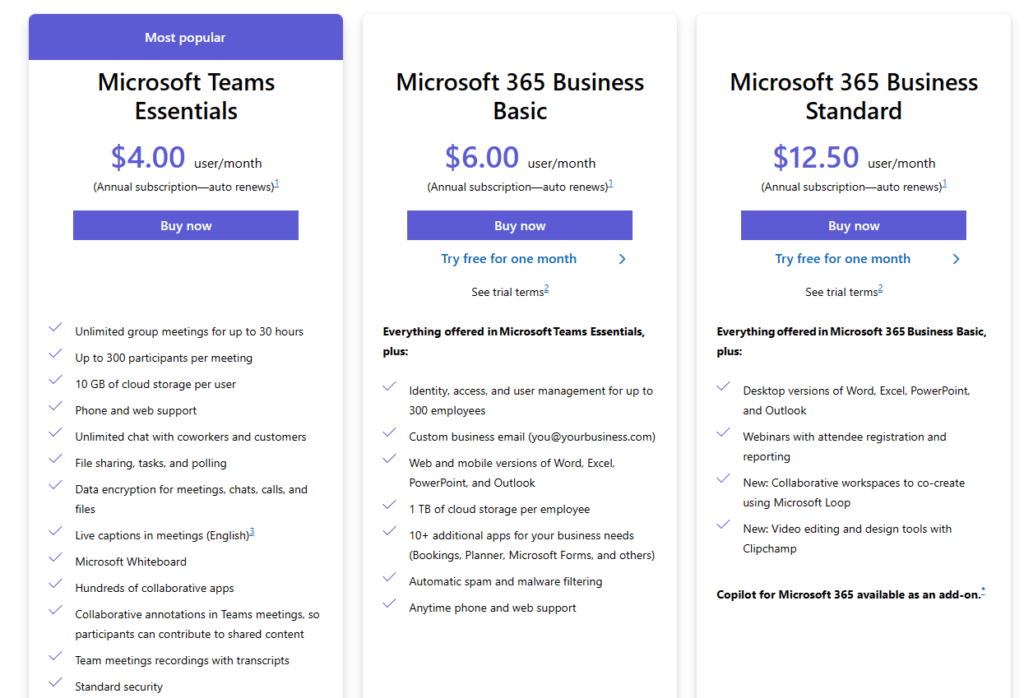Select the checkmark beside Desktop versions of Word
1024x698 pixels.
point(723,386)
